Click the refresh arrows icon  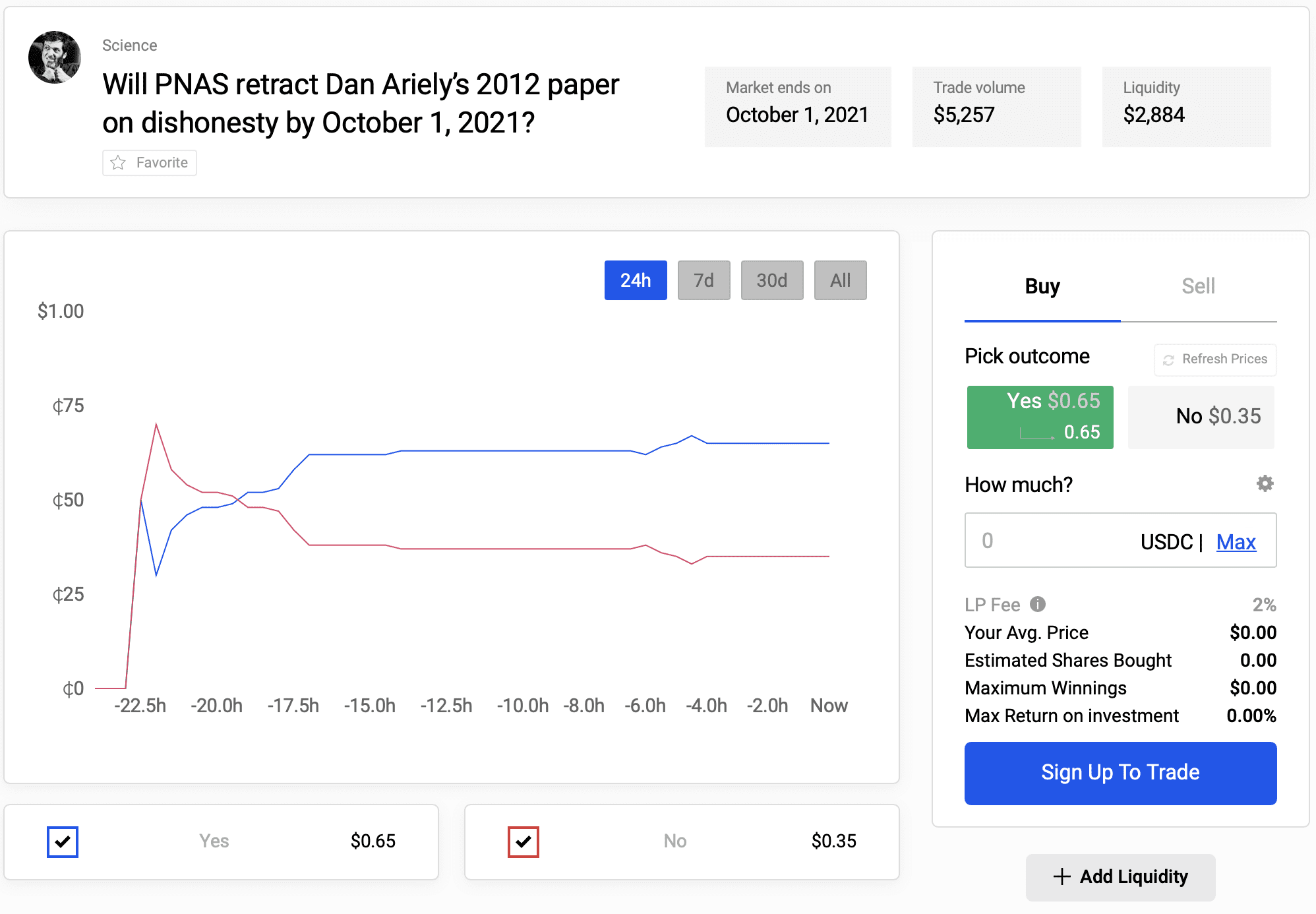[x=1168, y=359]
